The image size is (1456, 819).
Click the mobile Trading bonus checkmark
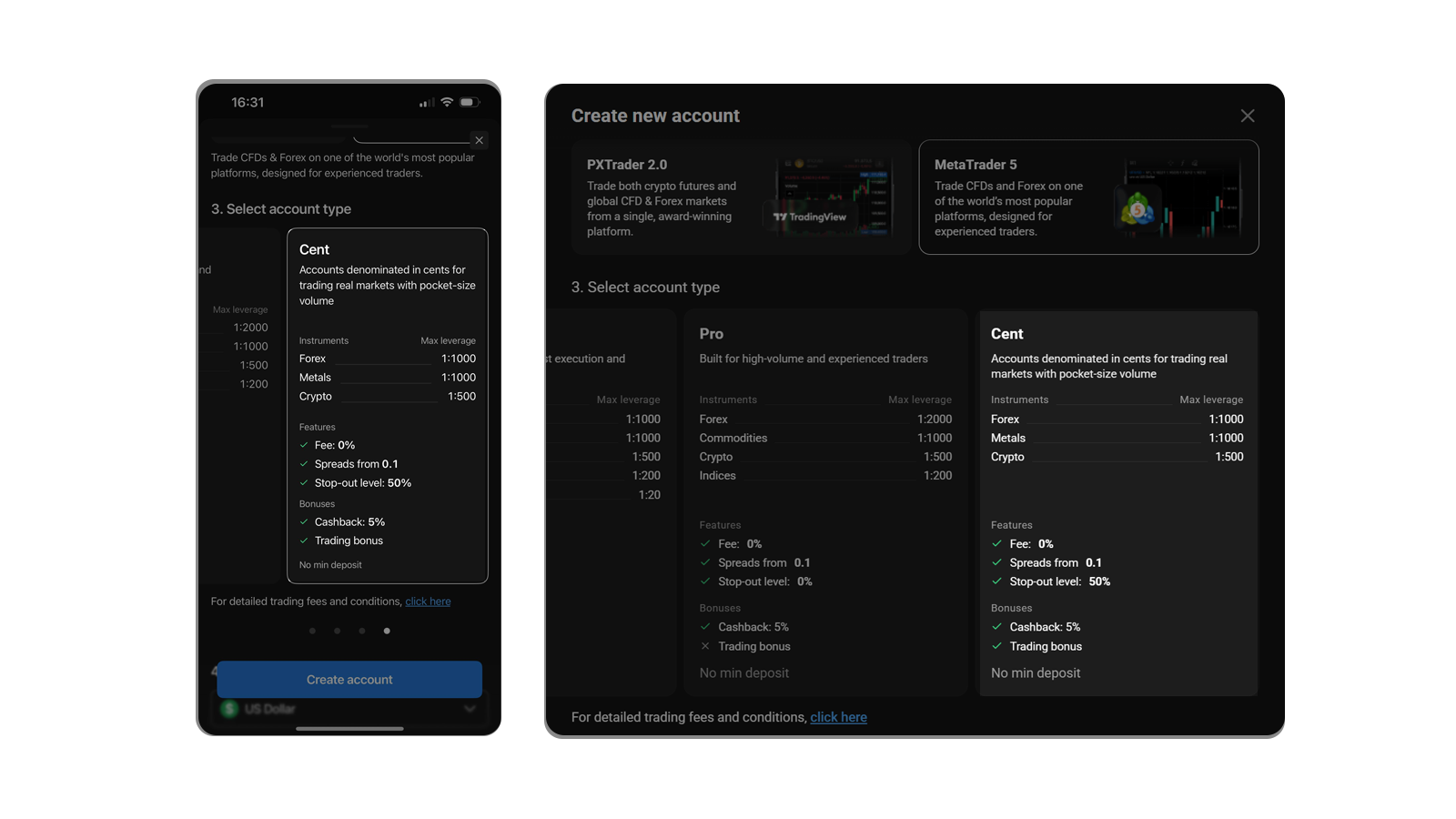(x=304, y=541)
